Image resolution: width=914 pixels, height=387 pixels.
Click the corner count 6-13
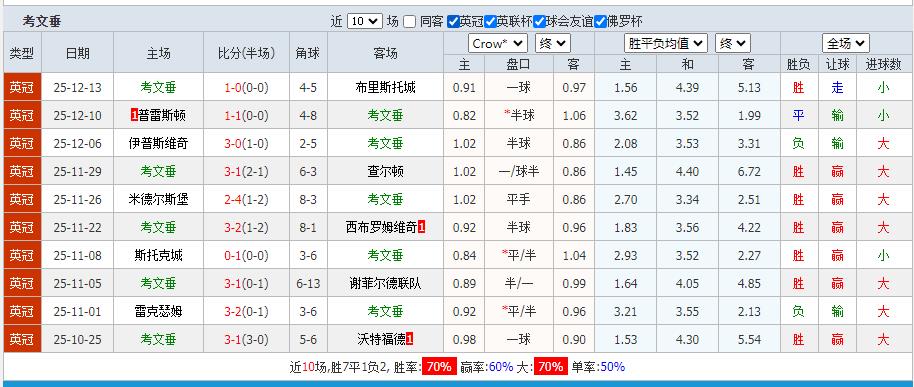coord(308,283)
